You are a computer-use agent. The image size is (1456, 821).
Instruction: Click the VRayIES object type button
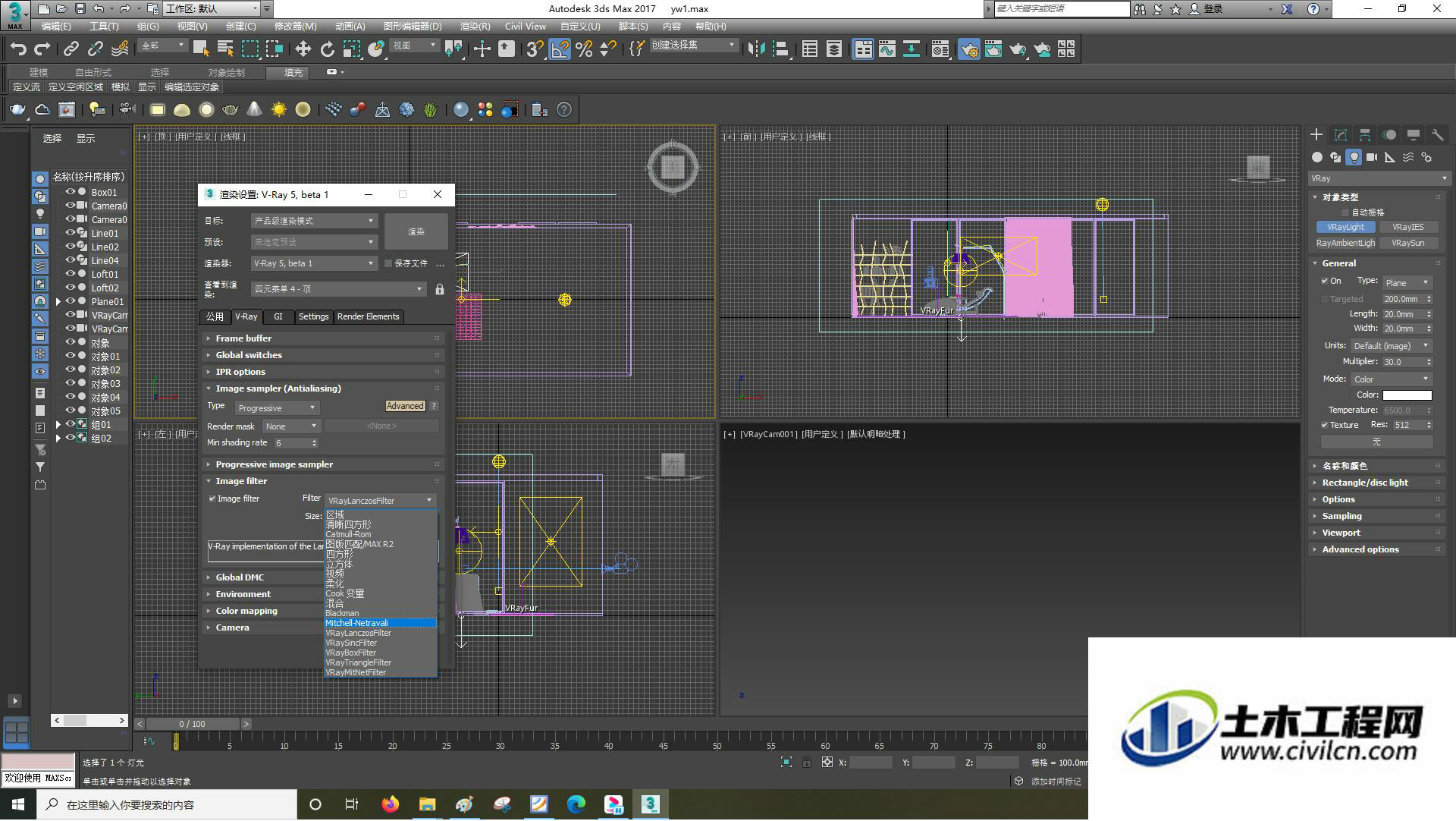coord(1407,227)
